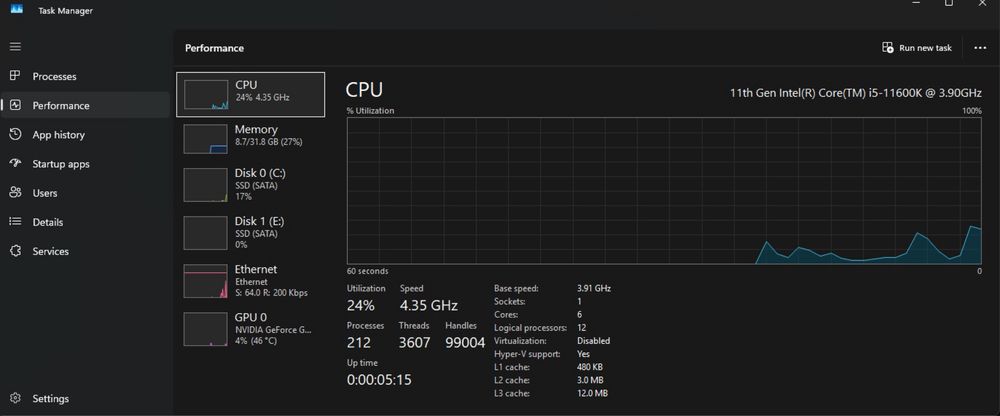Click the Services puzzle icon
The height and width of the screenshot is (416, 1000).
pos(15,251)
